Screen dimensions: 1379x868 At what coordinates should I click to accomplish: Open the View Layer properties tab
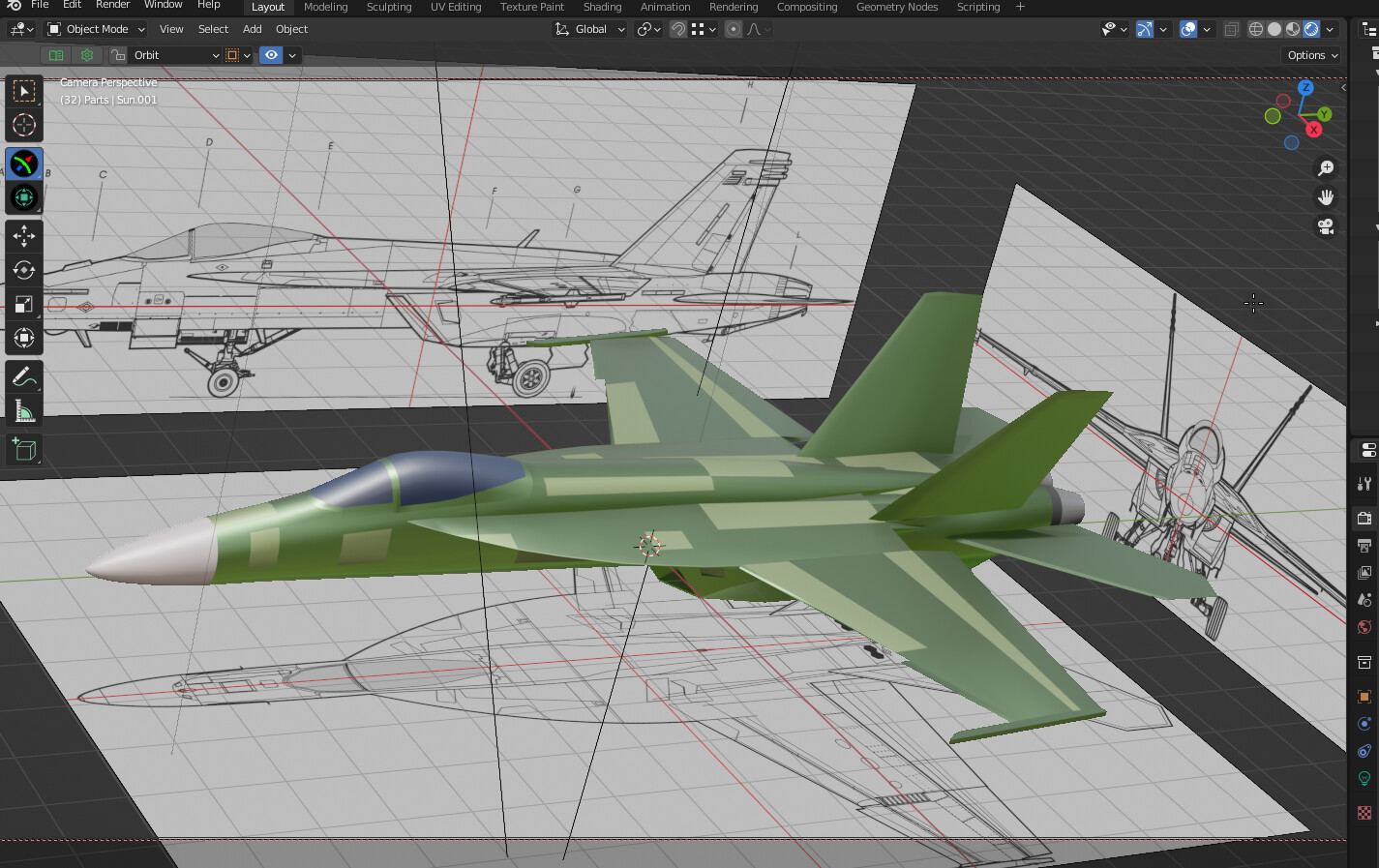(x=1364, y=573)
